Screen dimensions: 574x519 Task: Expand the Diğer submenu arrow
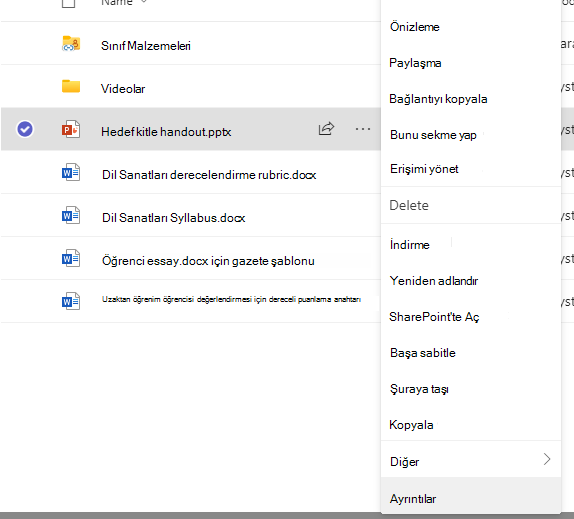547,459
